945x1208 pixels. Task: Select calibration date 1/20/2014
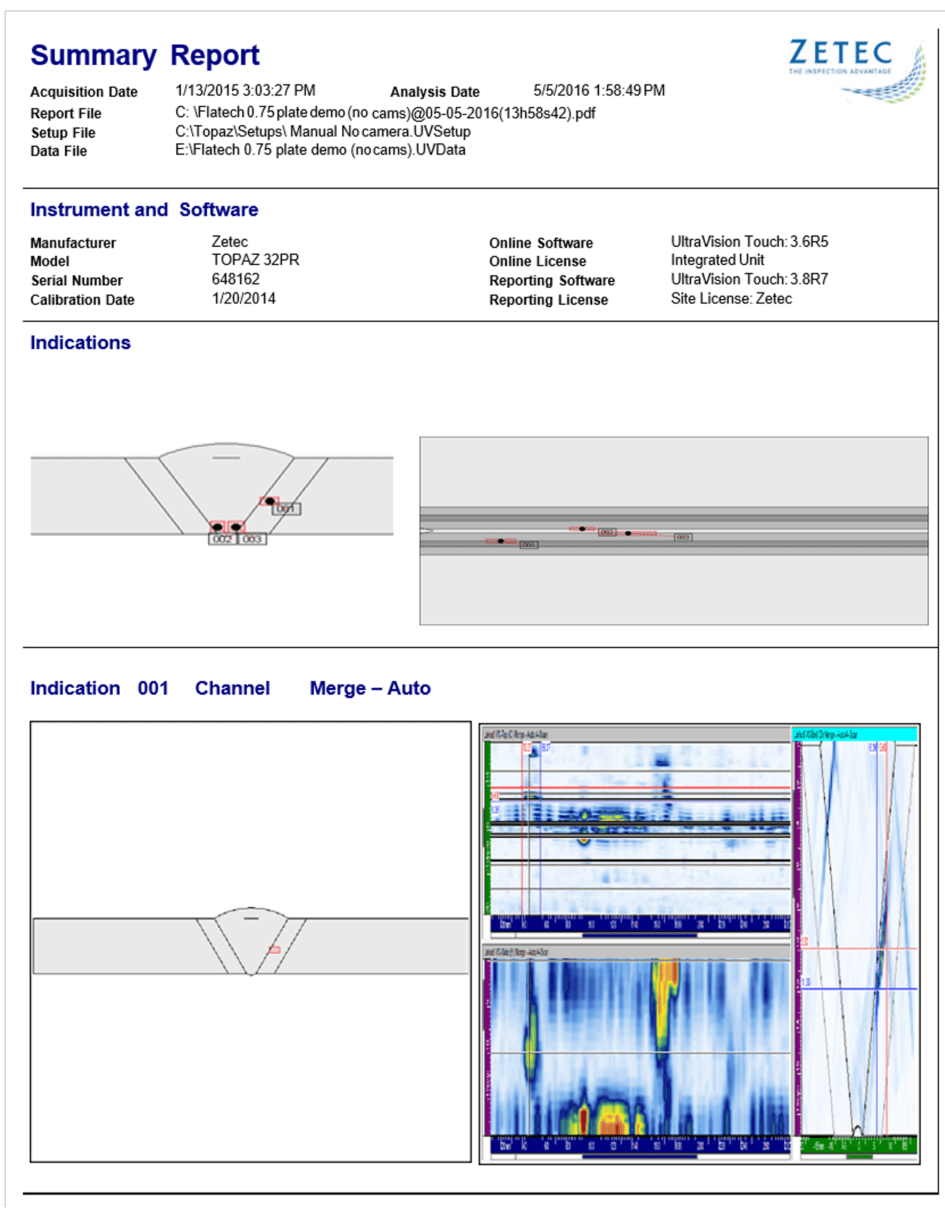(244, 298)
